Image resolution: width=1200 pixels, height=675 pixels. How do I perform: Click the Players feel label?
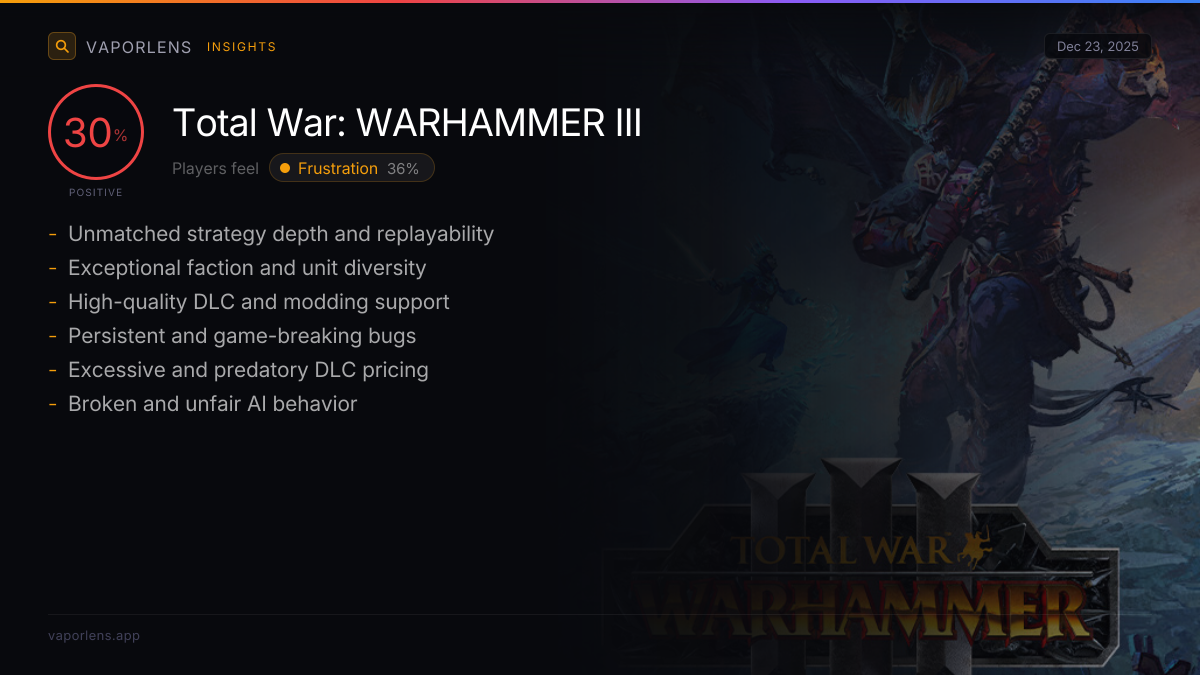click(215, 168)
